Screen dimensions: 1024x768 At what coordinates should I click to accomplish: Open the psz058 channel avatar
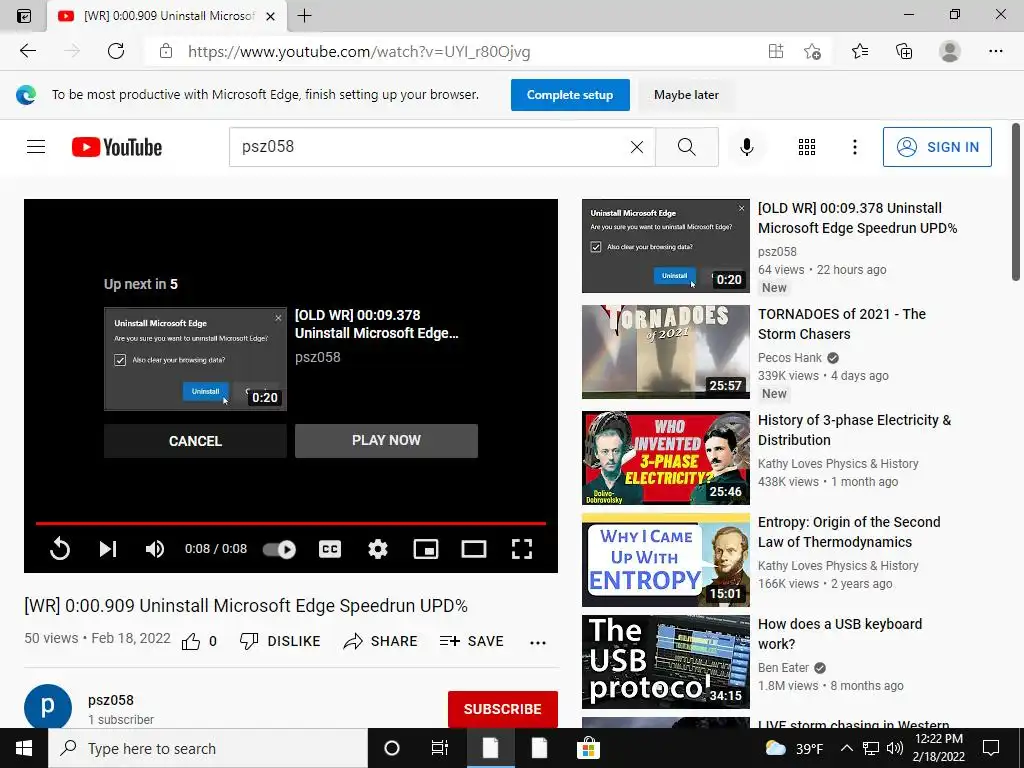(x=48, y=707)
